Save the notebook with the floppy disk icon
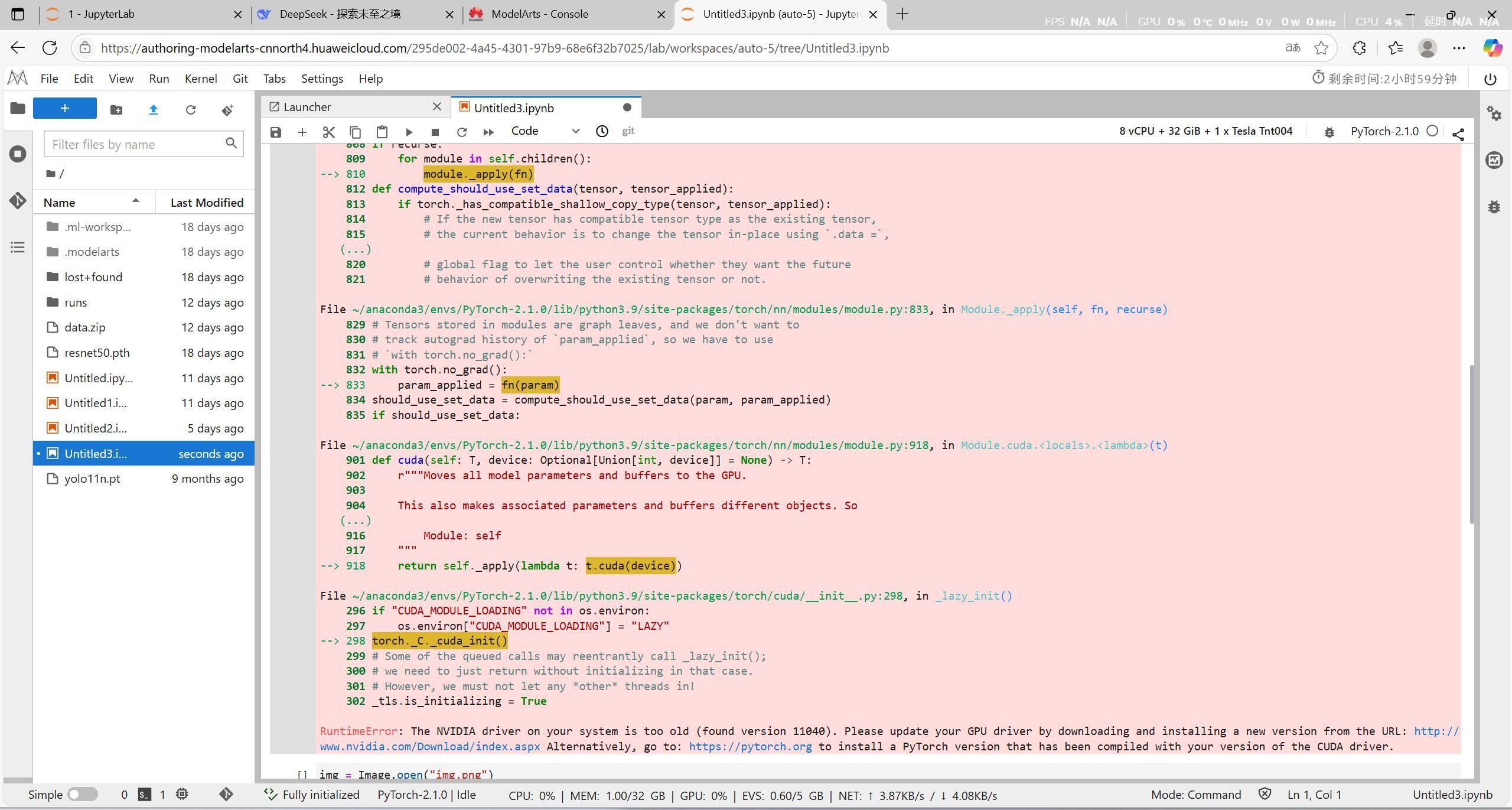This screenshot has height=810, width=1512. tap(276, 132)
